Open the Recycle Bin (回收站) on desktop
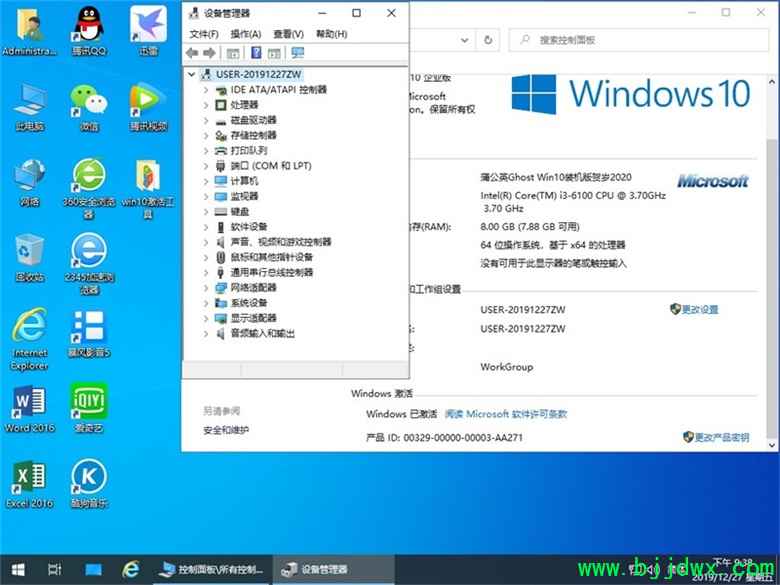Screen dimensions: 780x585 [28, 253]
